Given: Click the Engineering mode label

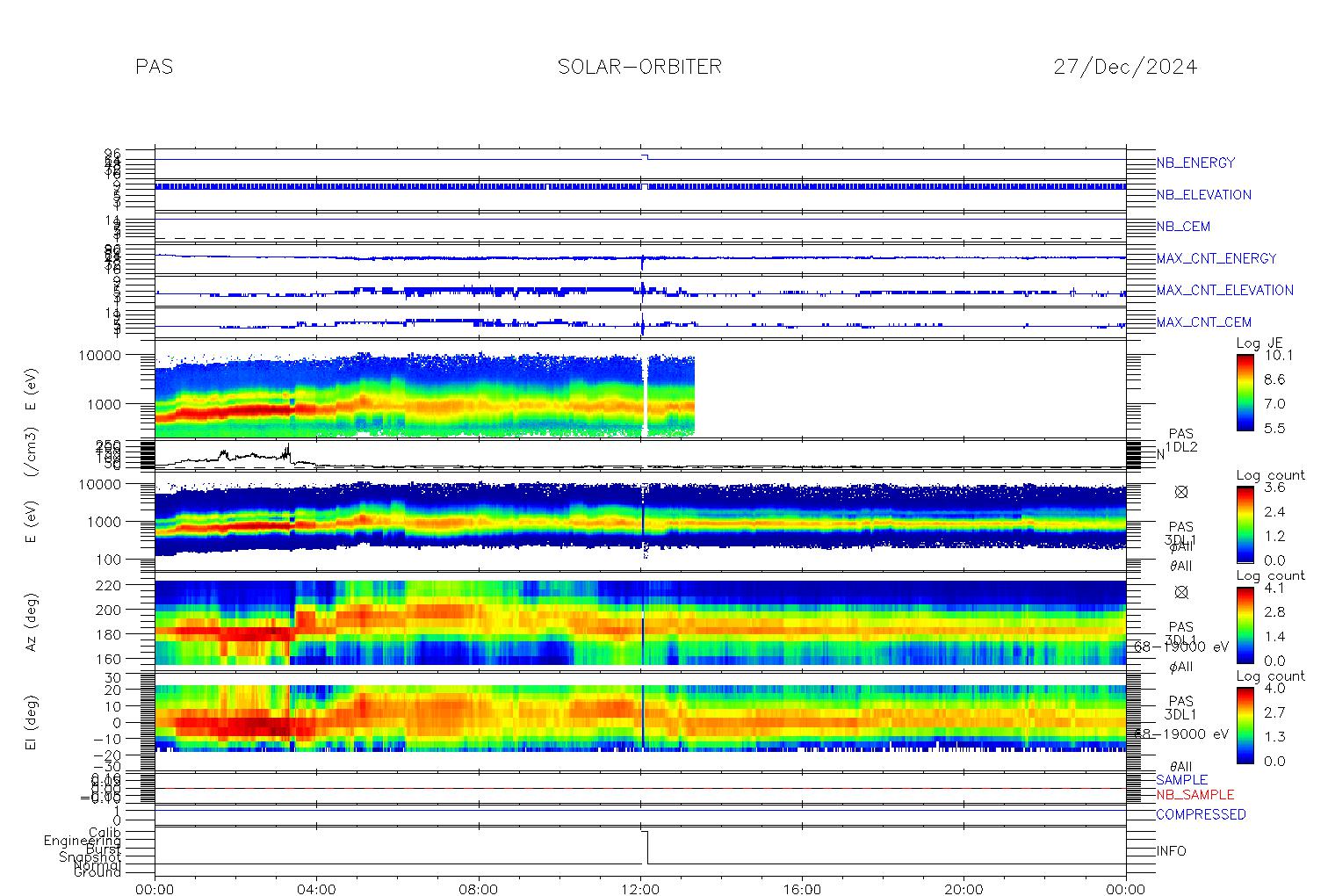Looking at the screenshot, I should coord(83,841).
